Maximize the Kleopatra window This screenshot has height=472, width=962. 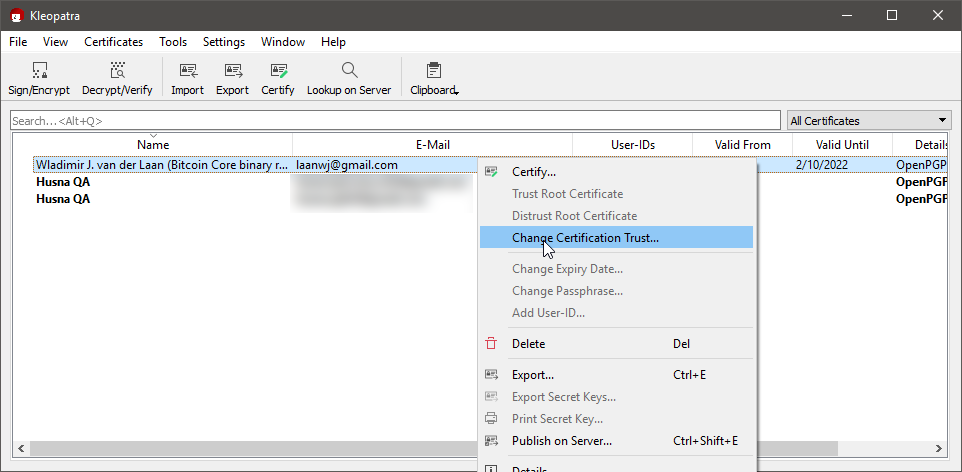tap(892, 15)
